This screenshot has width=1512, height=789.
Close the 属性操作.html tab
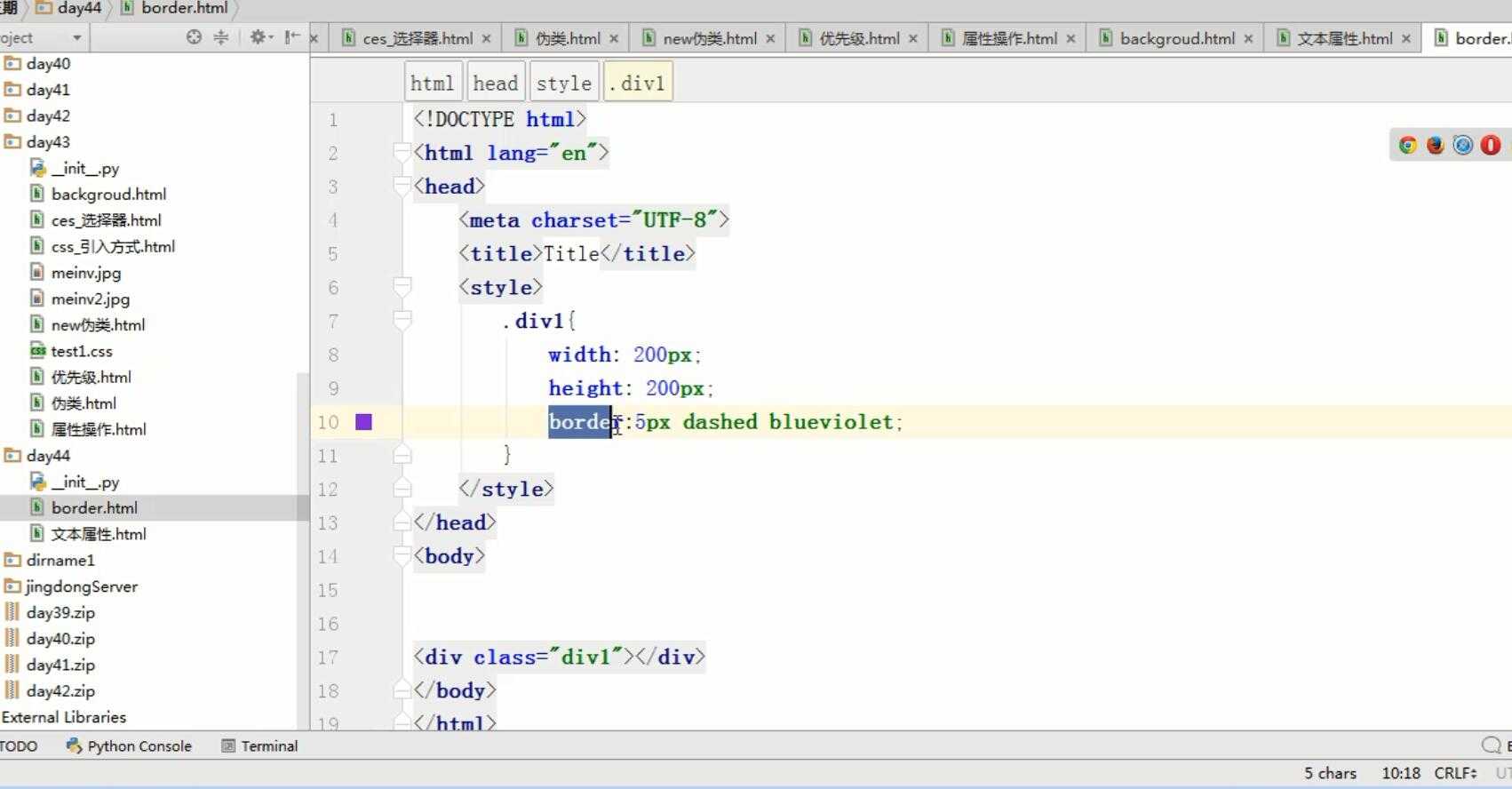pyautogui.click(x=1070, y=39)
